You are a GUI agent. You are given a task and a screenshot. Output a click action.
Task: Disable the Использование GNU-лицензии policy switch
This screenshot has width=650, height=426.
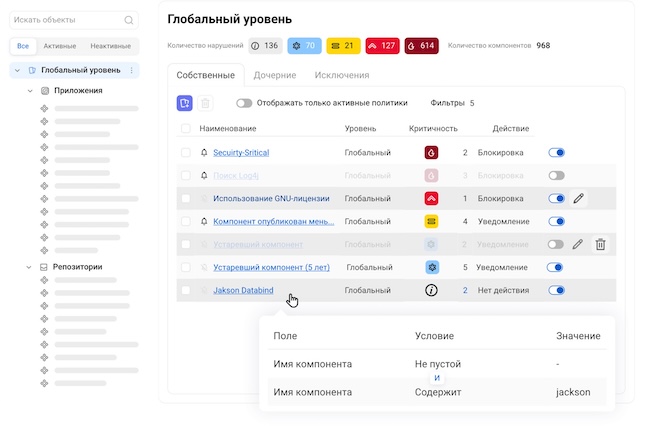pyautogui.click(x=556, y=198)
